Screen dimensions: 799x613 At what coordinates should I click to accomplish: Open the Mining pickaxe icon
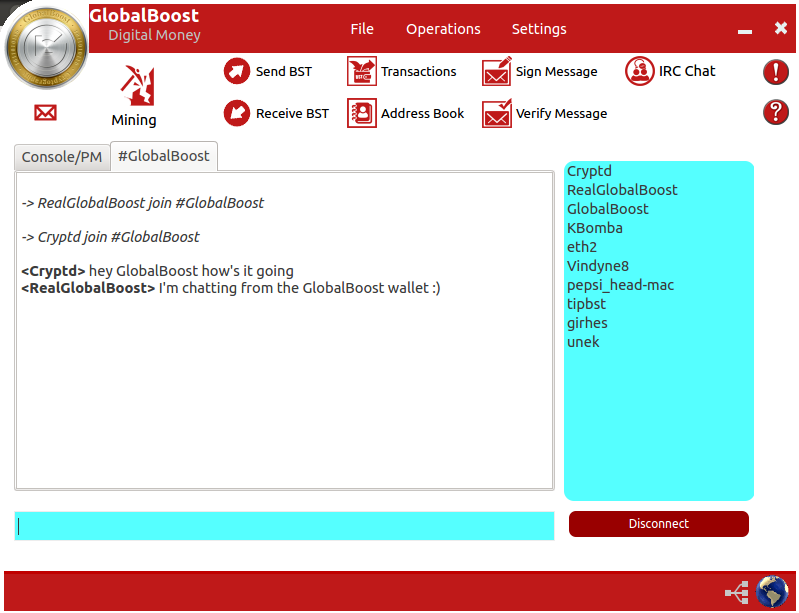137,85
